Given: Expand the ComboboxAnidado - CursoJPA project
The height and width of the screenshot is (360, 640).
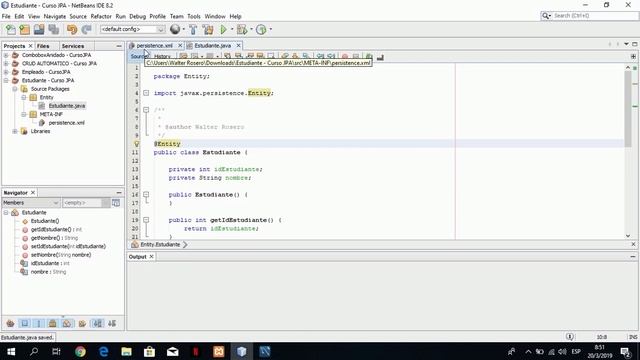Looking at the screenshot, I should (6, 55).
